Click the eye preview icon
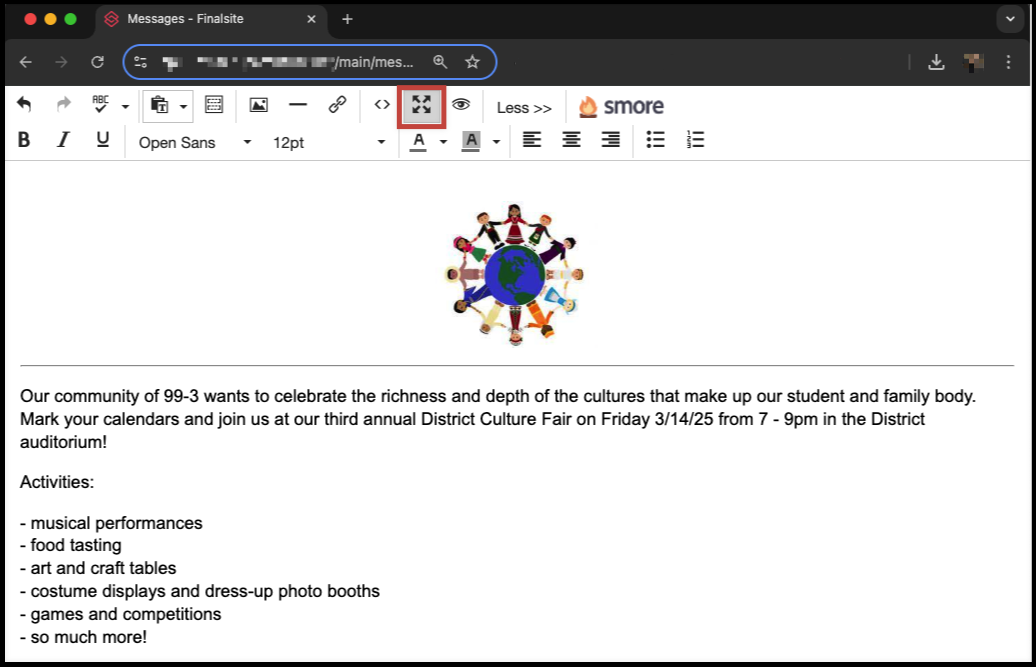1036x667 pixels. click(461, 105)
